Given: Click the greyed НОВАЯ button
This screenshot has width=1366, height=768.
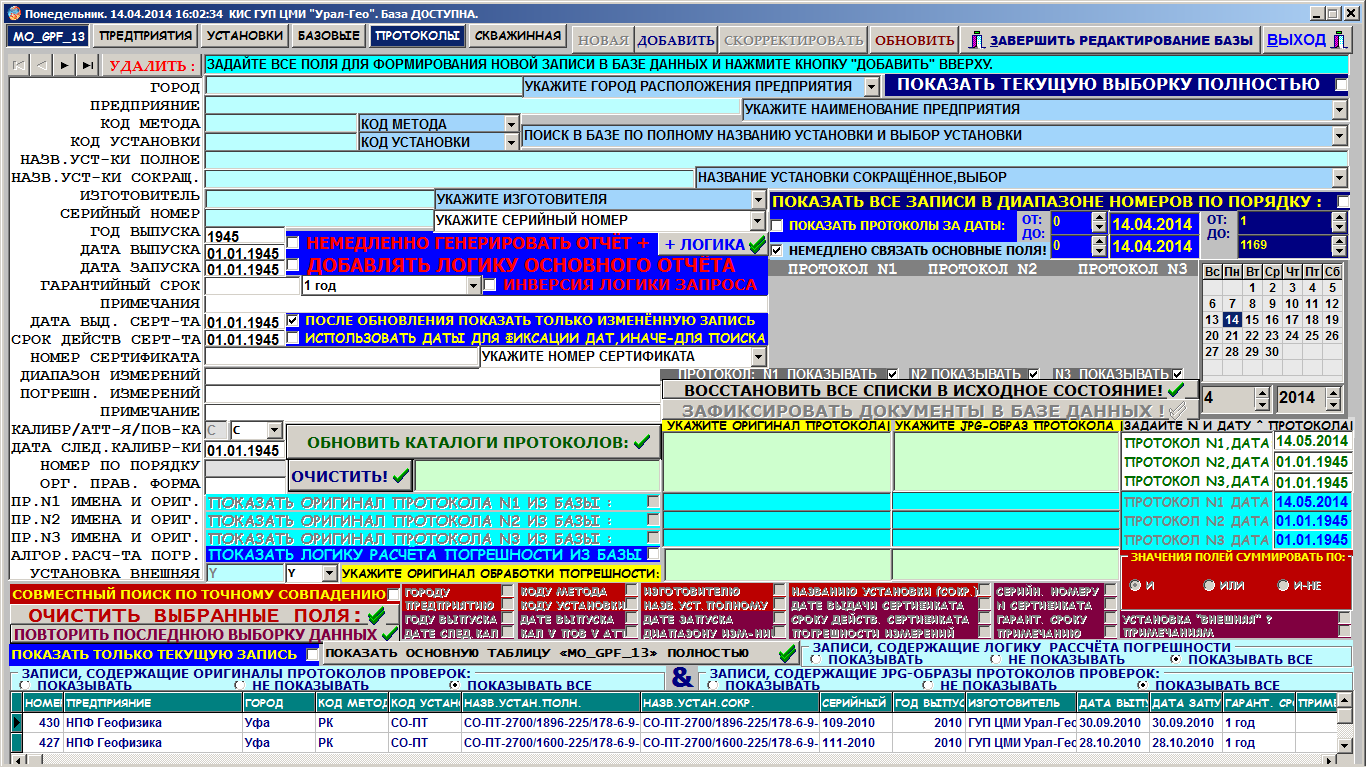Looking at the screenshot, I should [x=603, y=41].
